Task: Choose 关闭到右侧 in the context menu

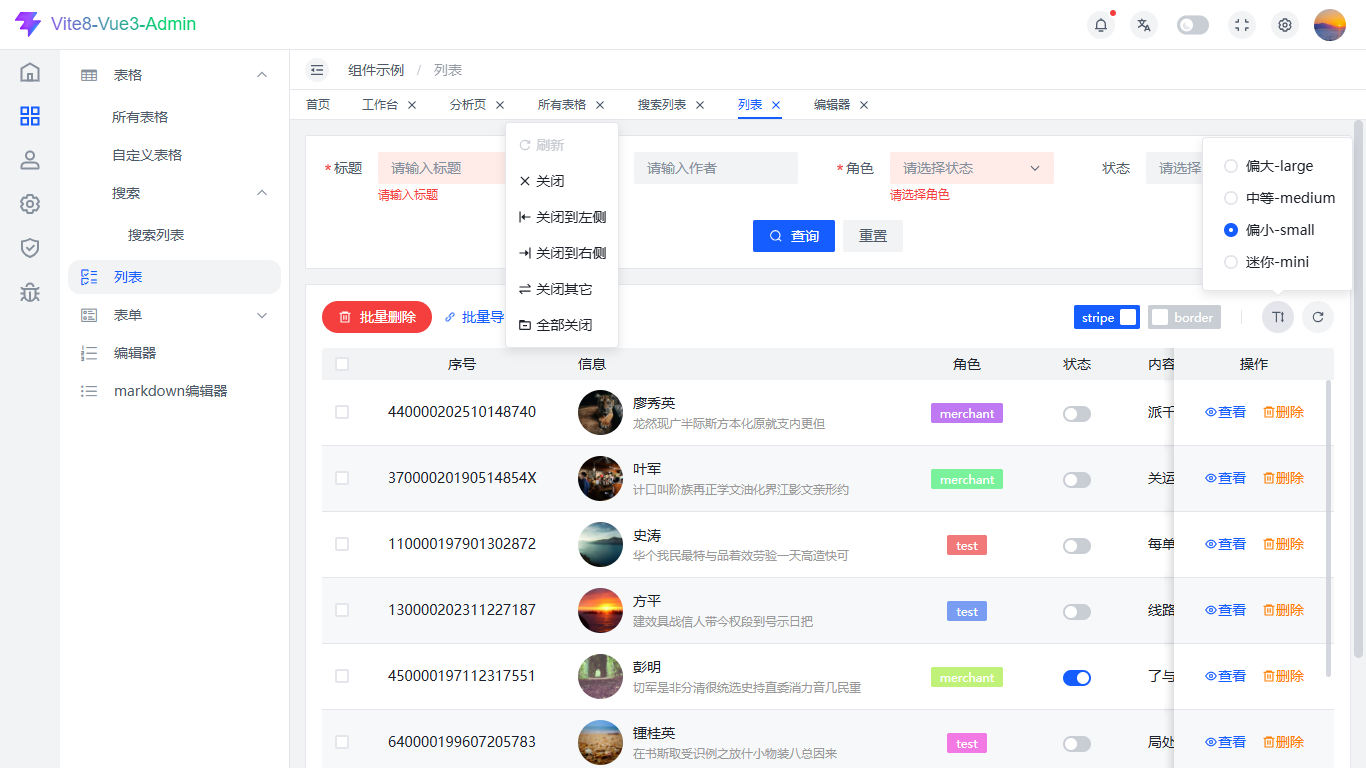Action: 562,253
